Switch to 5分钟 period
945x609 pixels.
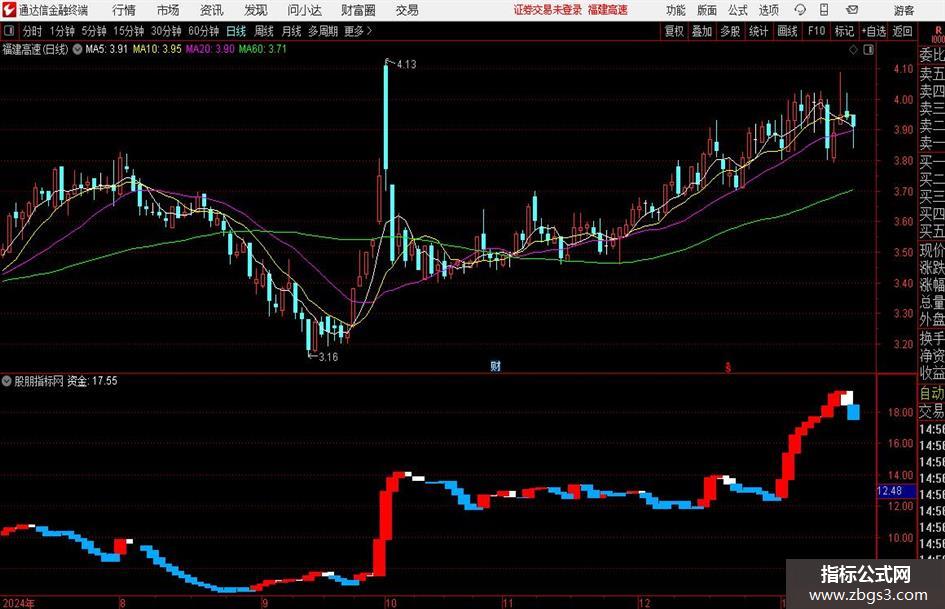tap(94, 31)
